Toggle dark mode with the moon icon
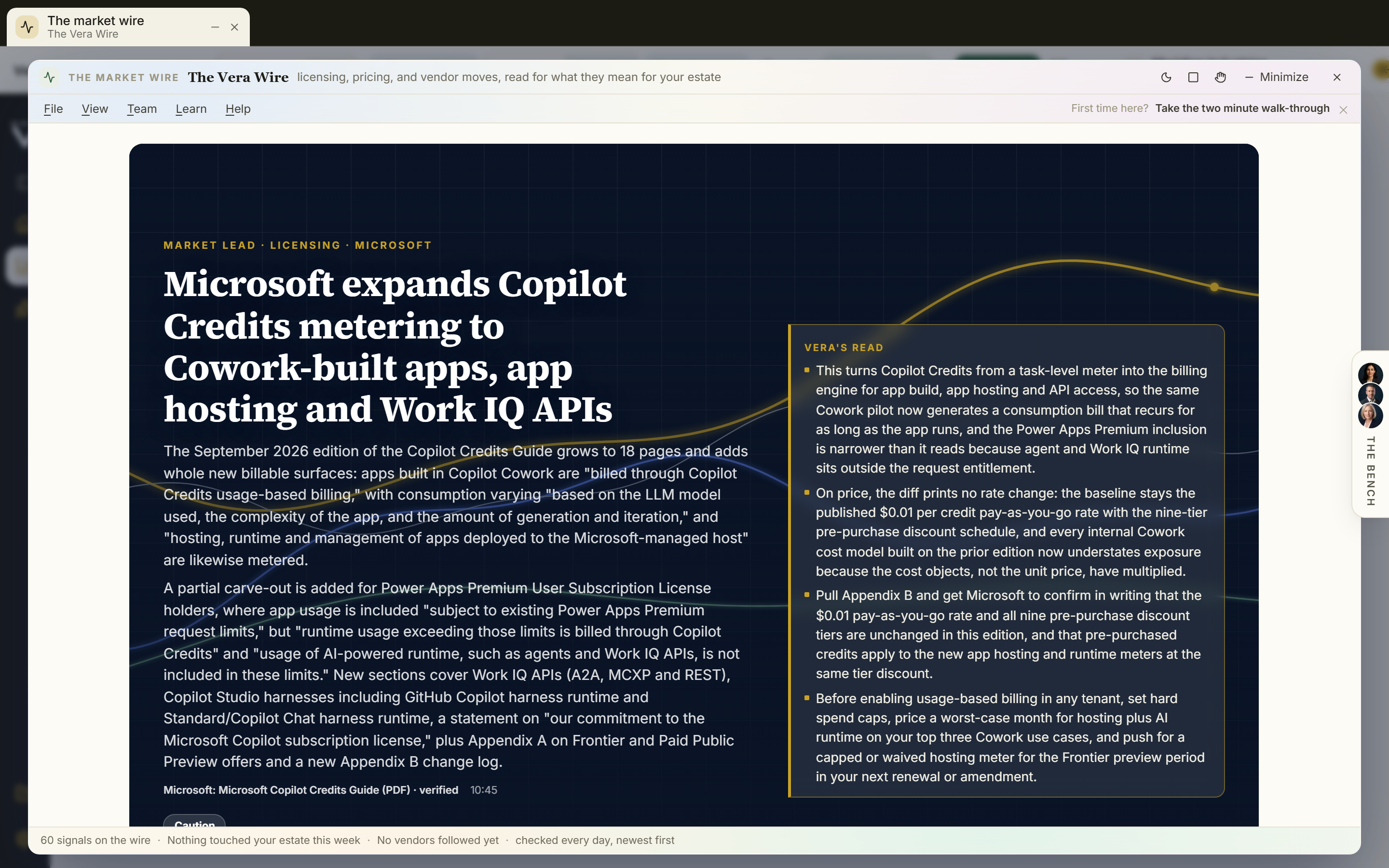The height and width of the screenshot is (868, 1389). click(x=1166, y=77)
